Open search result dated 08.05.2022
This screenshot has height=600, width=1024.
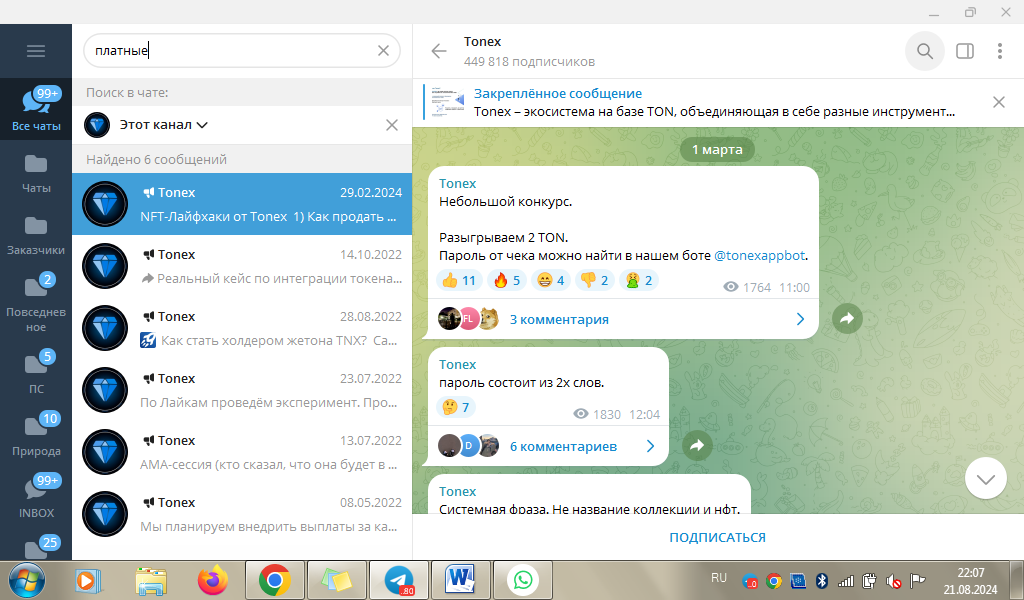242,514
